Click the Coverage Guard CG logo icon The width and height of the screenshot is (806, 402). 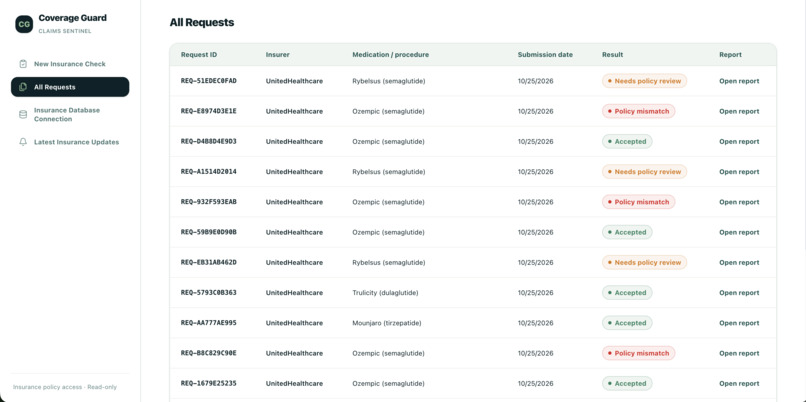(x=24, y=24)
